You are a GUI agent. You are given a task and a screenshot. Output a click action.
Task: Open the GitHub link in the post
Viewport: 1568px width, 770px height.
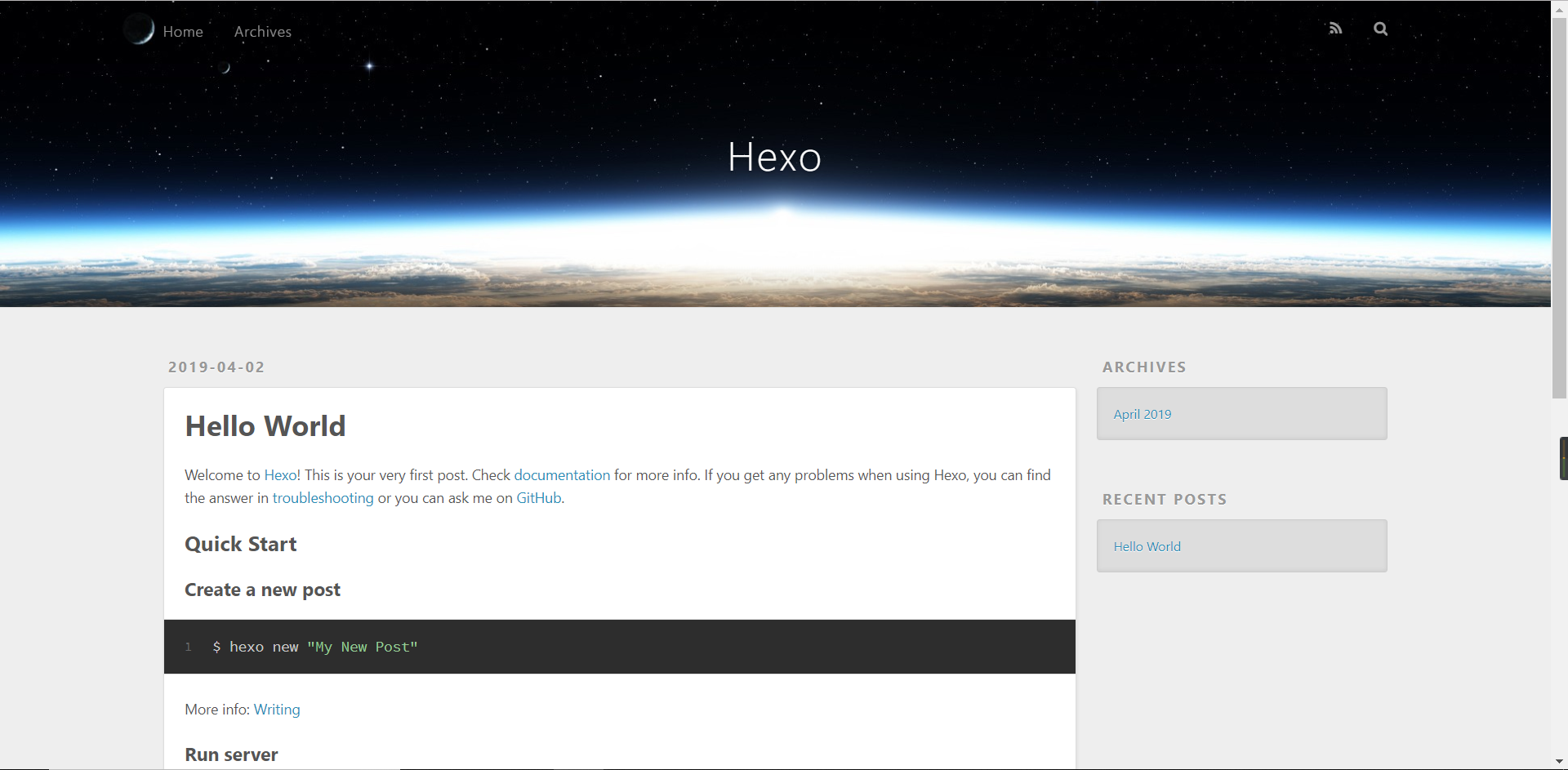(539, 498)
